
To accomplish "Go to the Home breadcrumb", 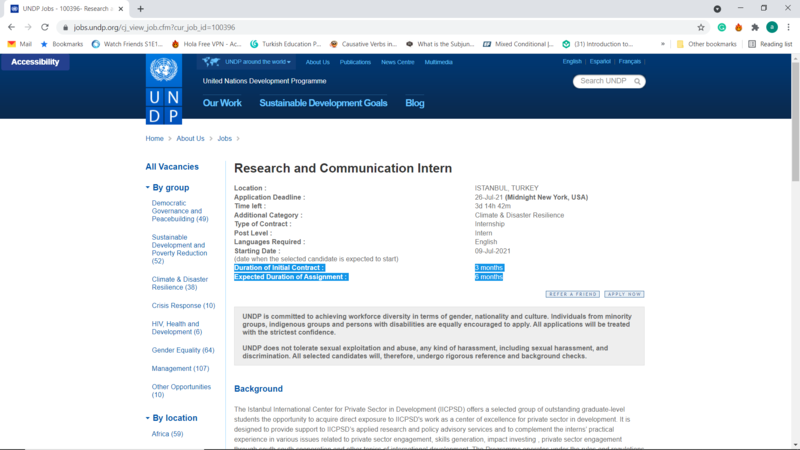I will click(x=154, y=138).
